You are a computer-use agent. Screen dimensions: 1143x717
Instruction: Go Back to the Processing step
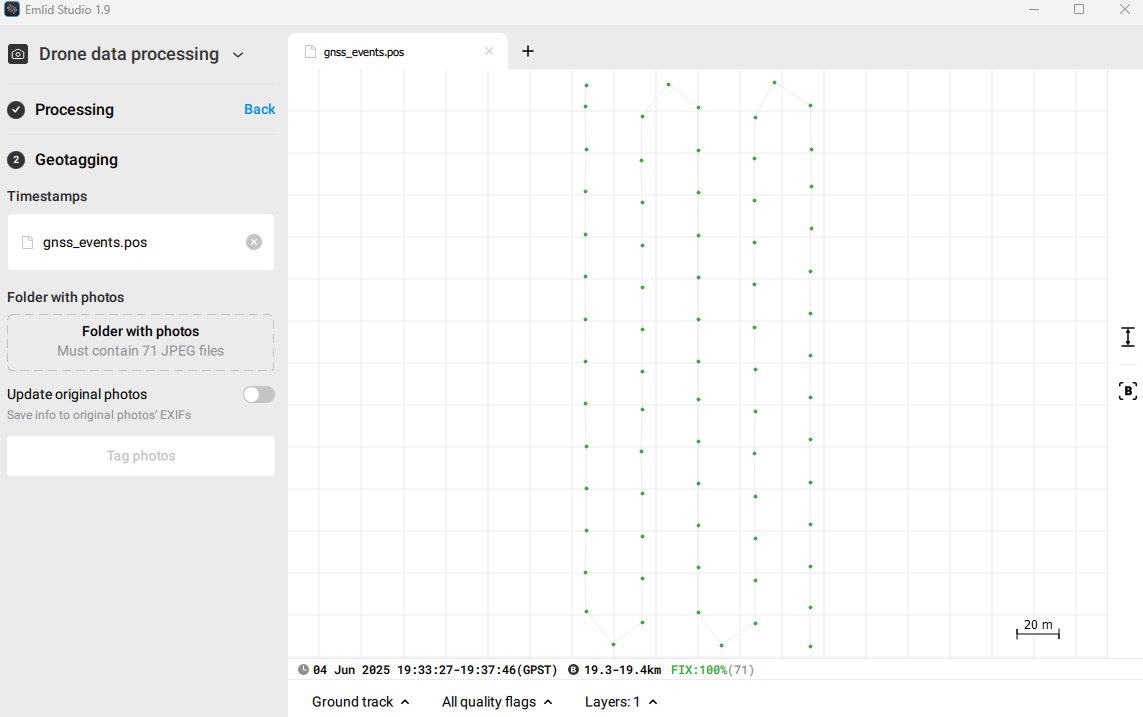click(259, 110)
